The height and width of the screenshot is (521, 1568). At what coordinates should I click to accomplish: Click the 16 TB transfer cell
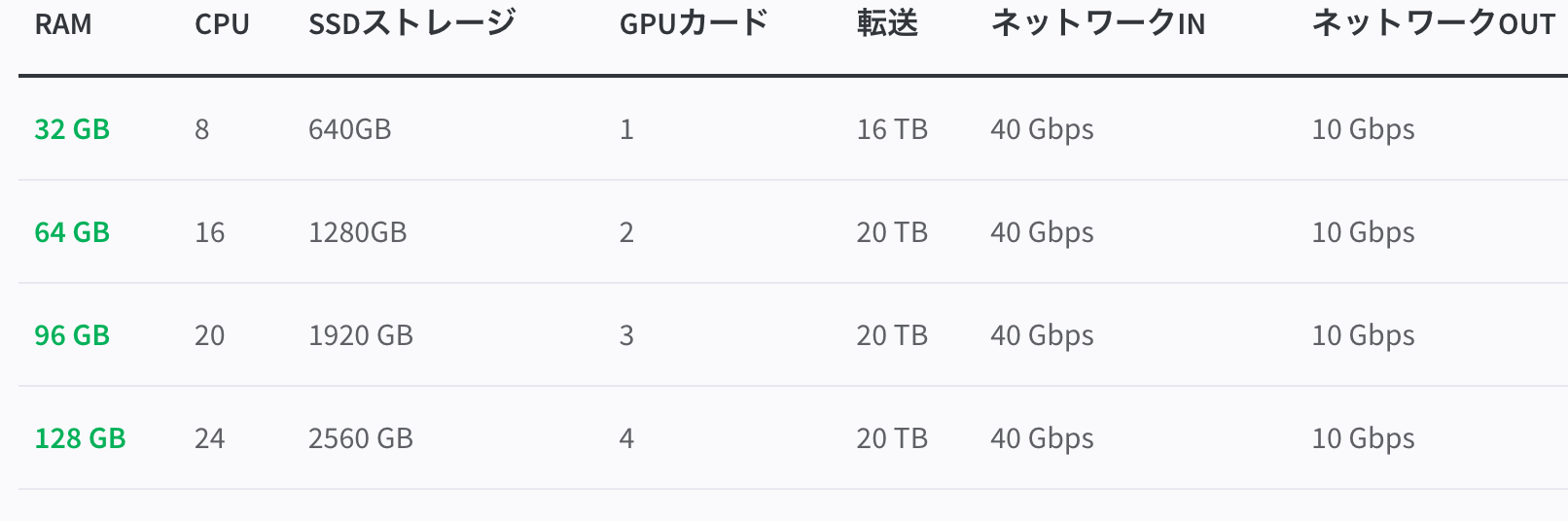(891, 129)
